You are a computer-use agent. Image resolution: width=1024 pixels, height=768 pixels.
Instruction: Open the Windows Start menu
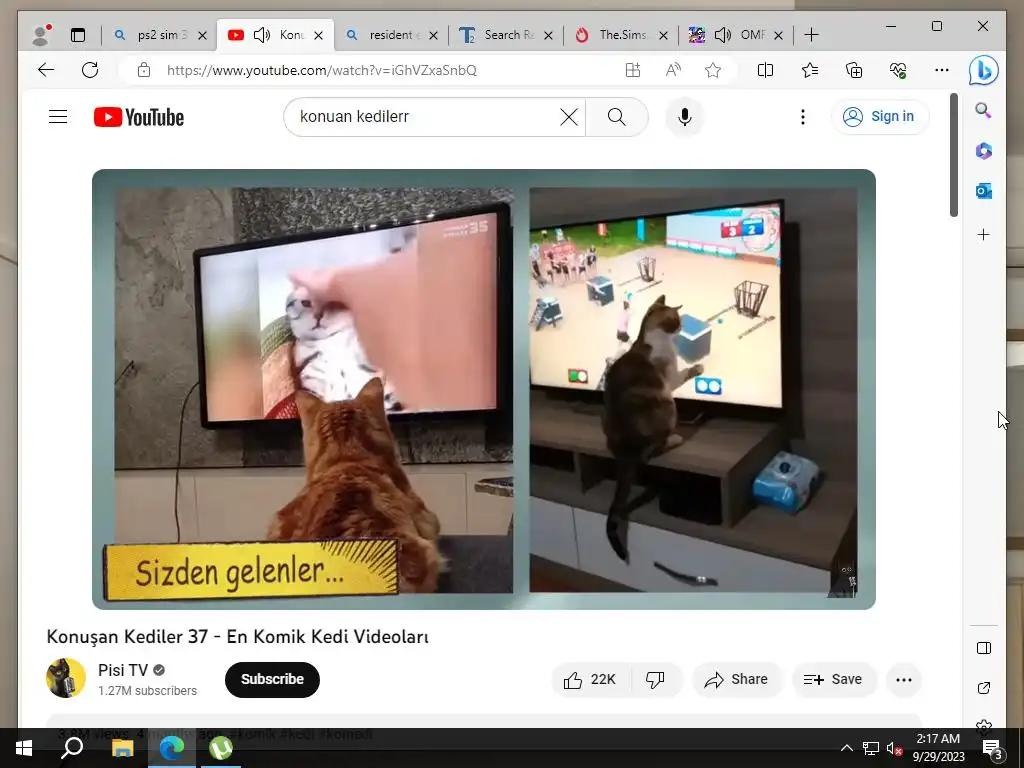click(x=24, y=748)
